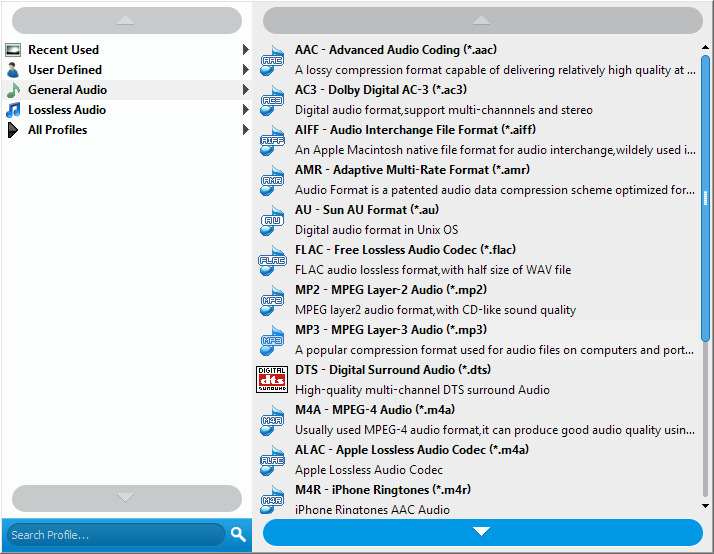
Task: Click 'iPhone Ringtones AAC Audio' description
Action: point(372,509)
